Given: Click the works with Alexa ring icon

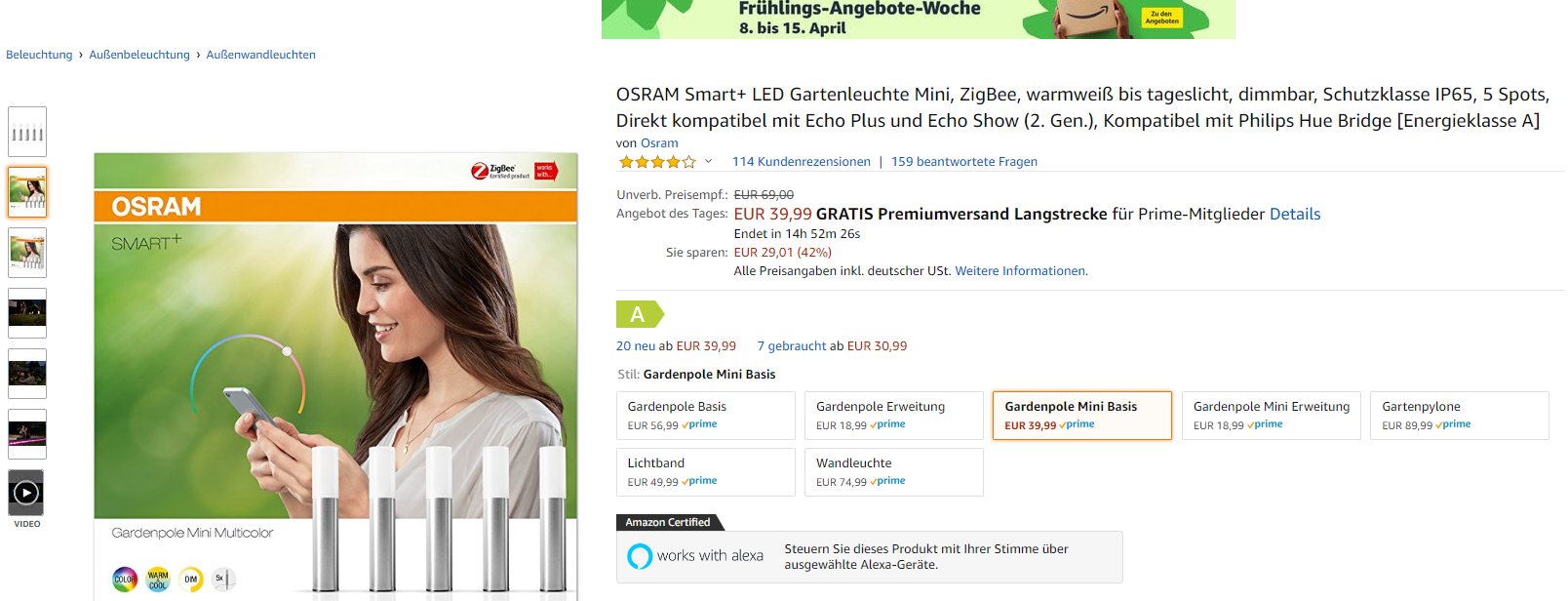Looking at the screenshot, I should 640,556.
